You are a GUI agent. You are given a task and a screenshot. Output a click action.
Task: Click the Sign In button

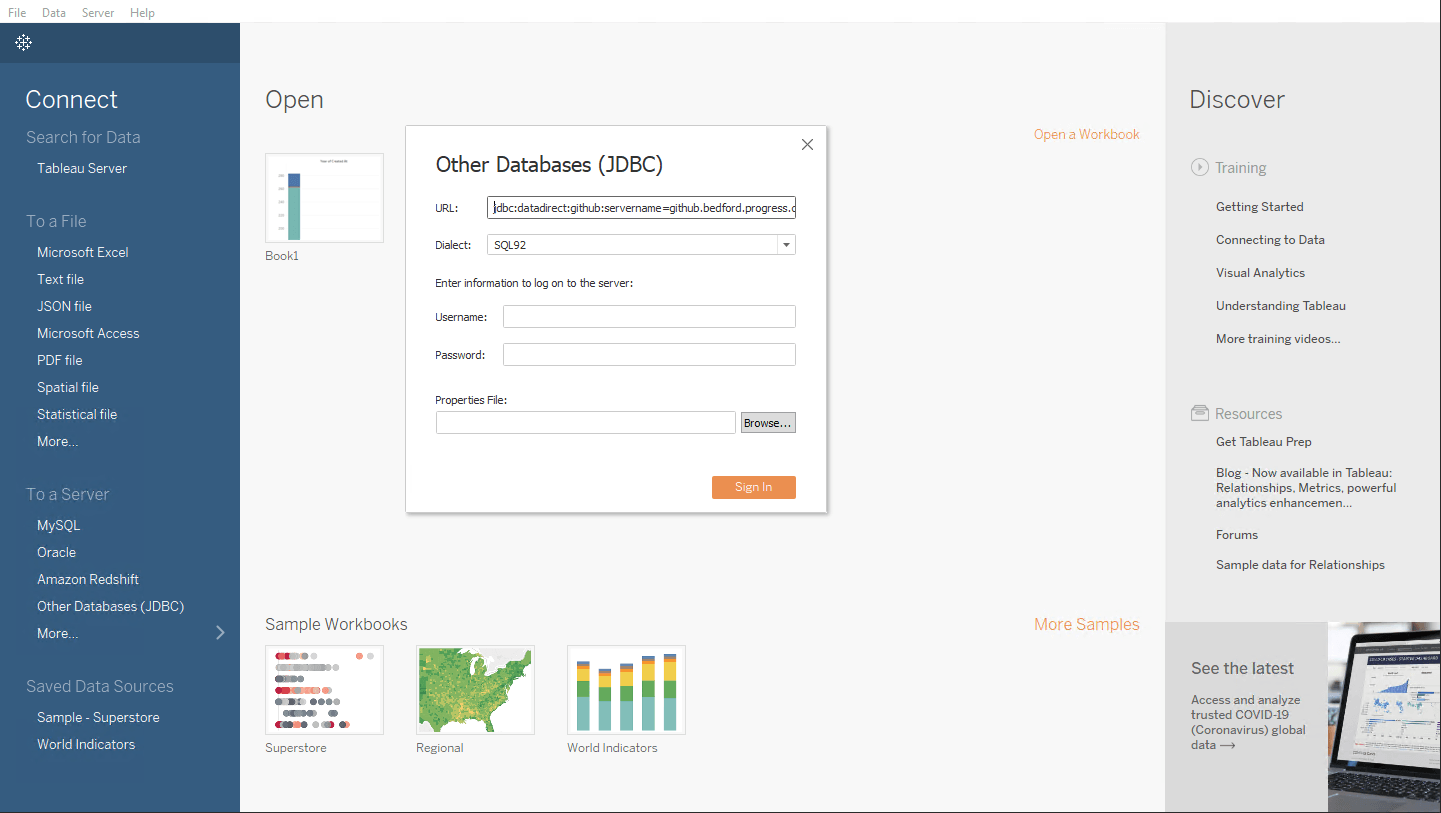point(753,487)
